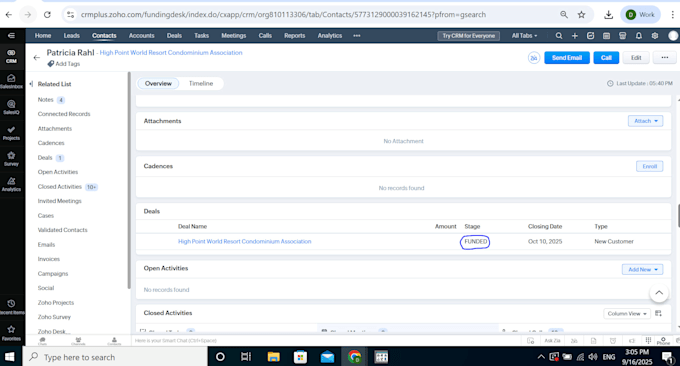This screenshot has height=366, width=680.
Task: Open the user profile avatar
Action: tap(673, 36)
